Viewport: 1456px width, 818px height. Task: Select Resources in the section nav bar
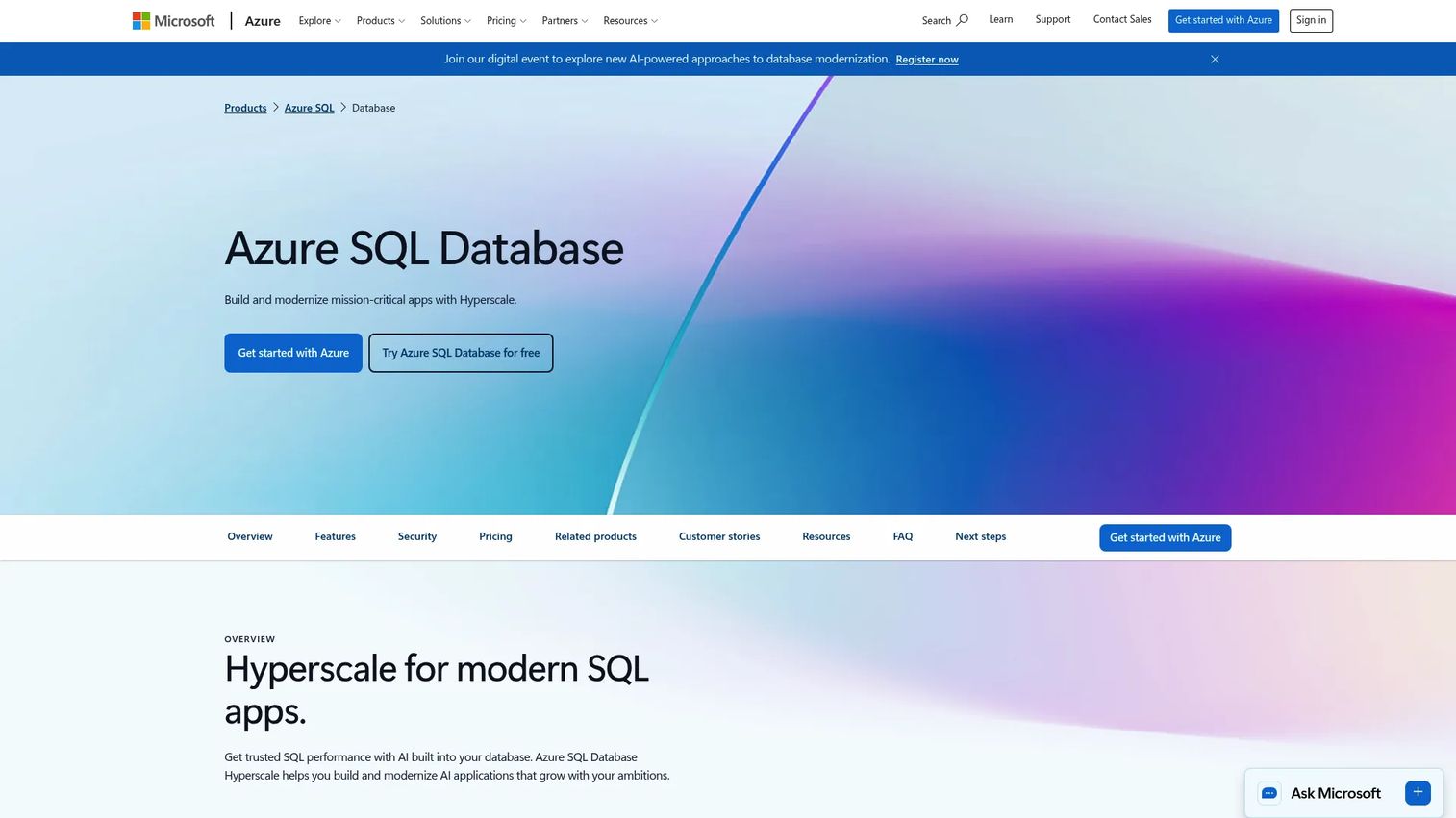pos(826,536)
